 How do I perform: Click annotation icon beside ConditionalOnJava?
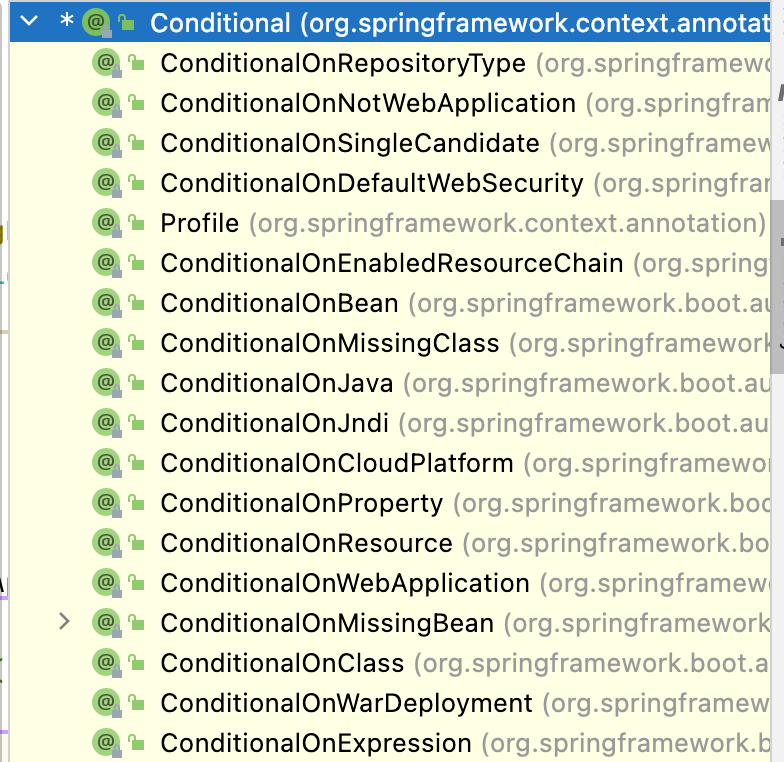(x=104, y=383)
